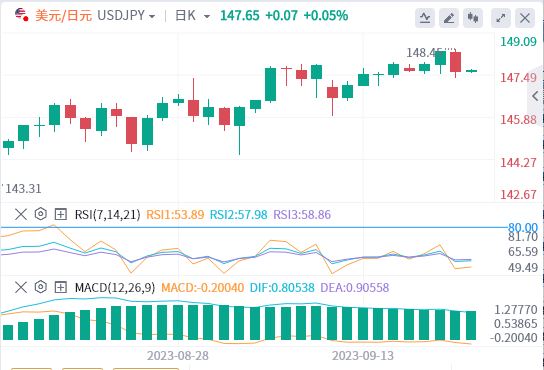Click the last MACD histogram bar
Image resolution: width=544 pixels, height=370 pixels.
471,326
